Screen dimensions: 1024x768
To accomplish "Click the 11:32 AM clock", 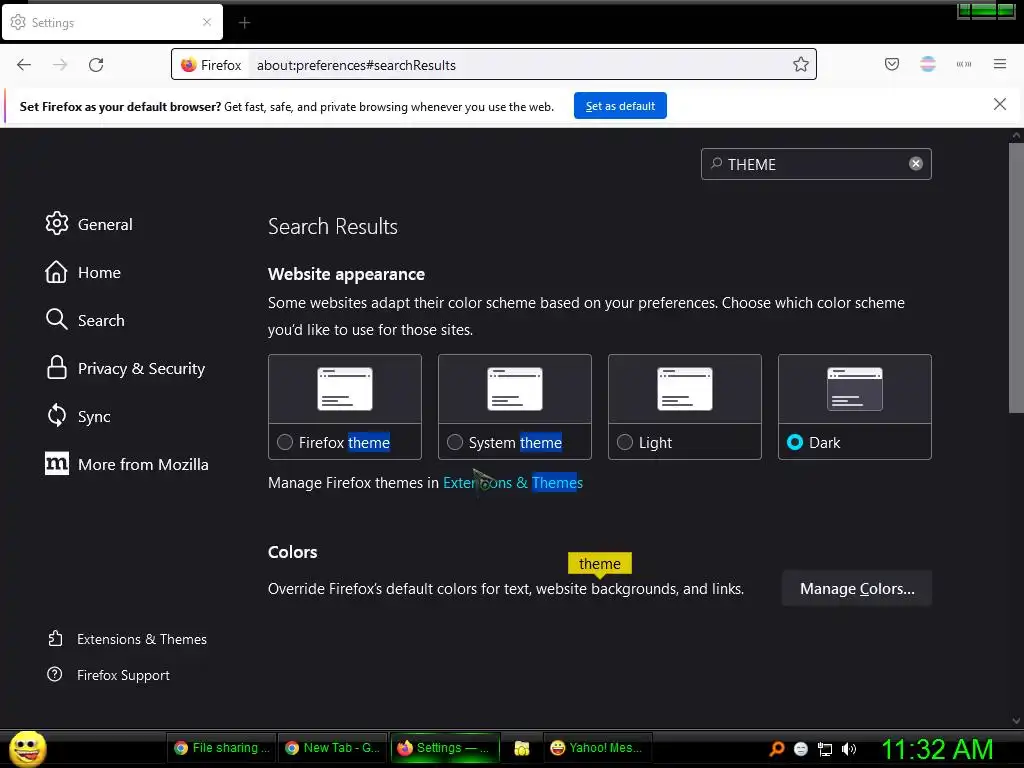I will click(x=937, y=749).
